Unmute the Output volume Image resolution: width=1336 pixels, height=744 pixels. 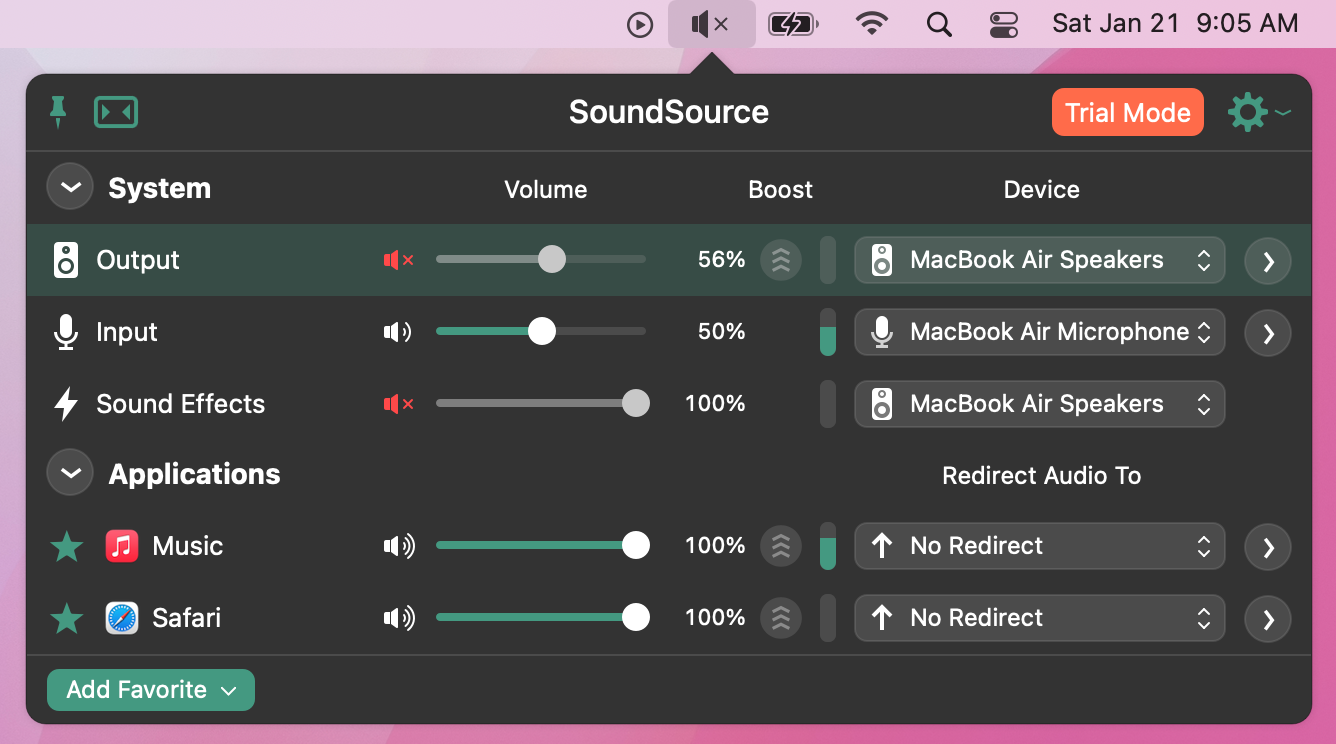tap(399, 260)
